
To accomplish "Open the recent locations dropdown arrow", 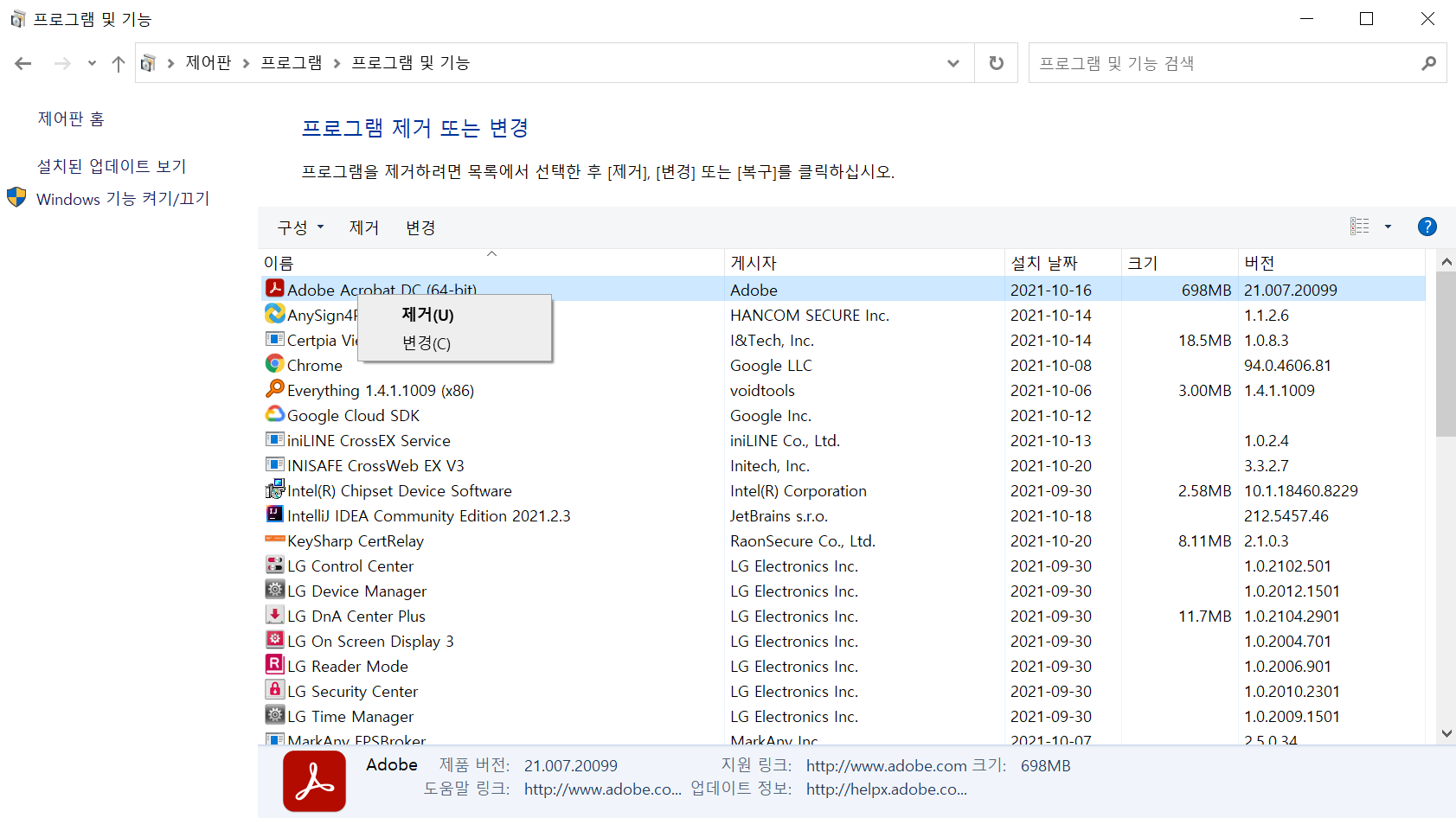I will pos(92,63).
